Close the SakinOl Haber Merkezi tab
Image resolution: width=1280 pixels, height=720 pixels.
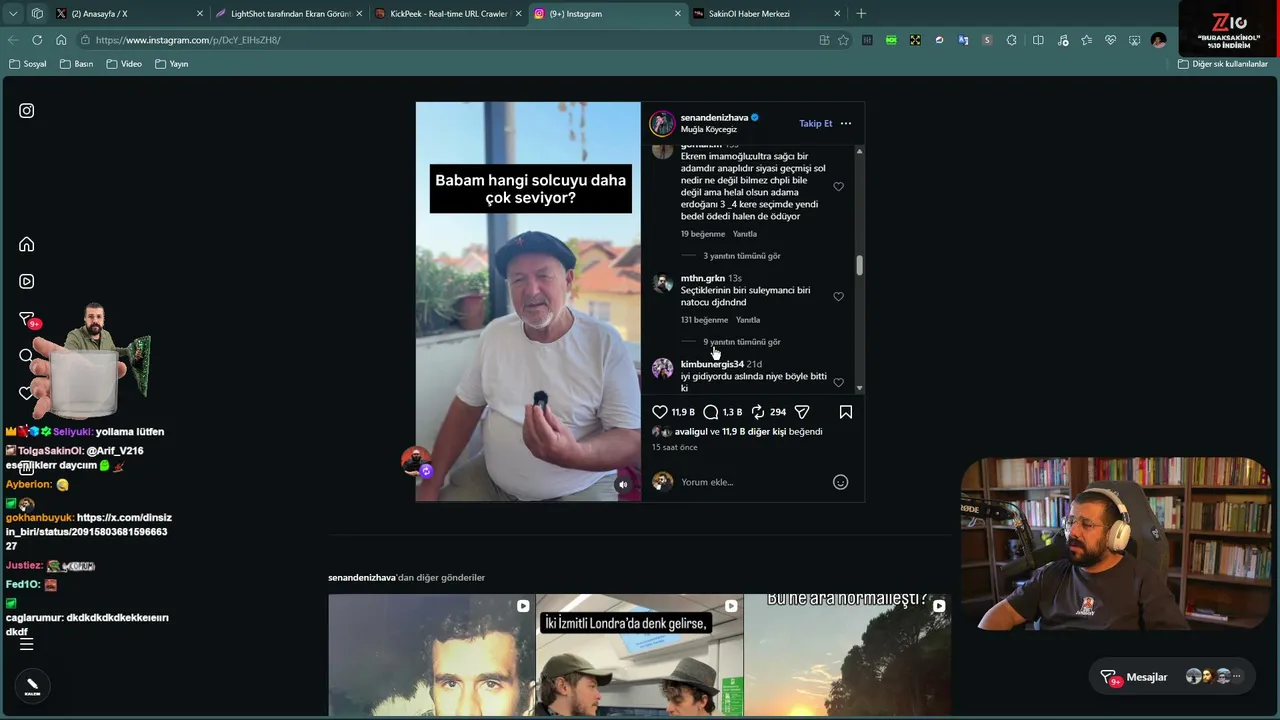837,14
